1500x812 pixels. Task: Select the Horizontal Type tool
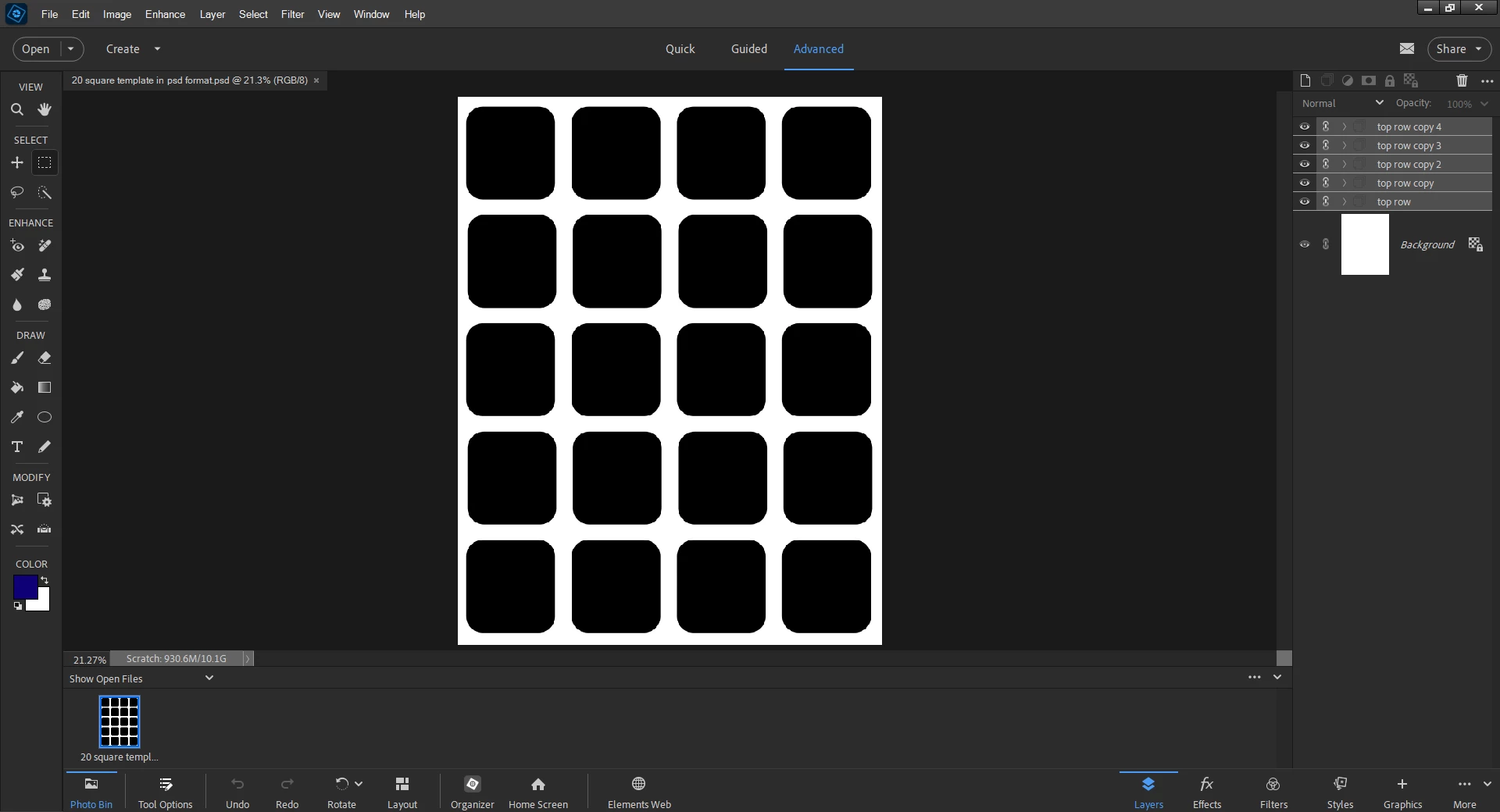16,447
